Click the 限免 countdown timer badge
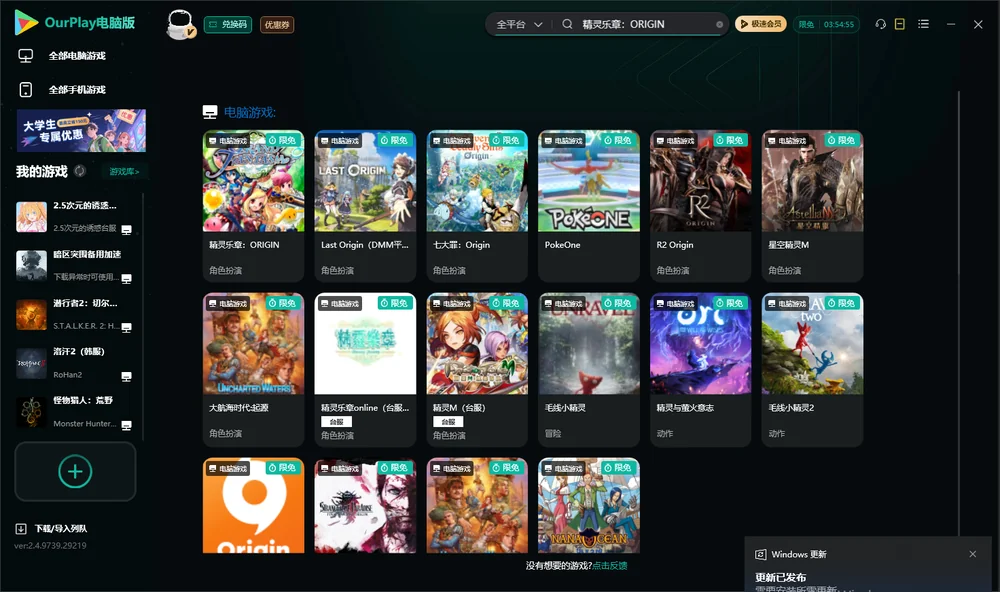Viewport: 1000px width, 592px height. (826, 24)
